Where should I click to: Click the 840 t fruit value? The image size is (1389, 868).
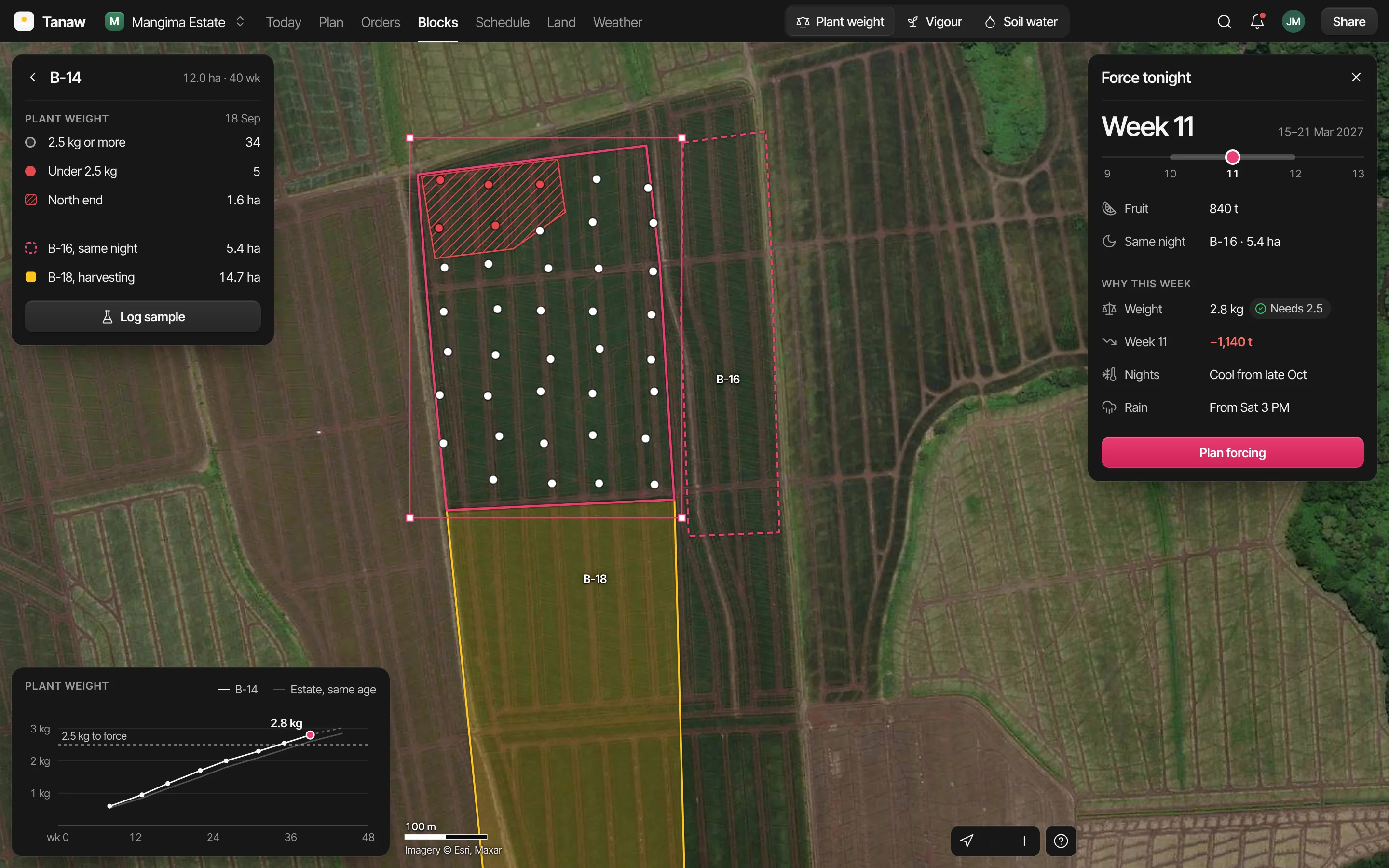pos(1223,208)
